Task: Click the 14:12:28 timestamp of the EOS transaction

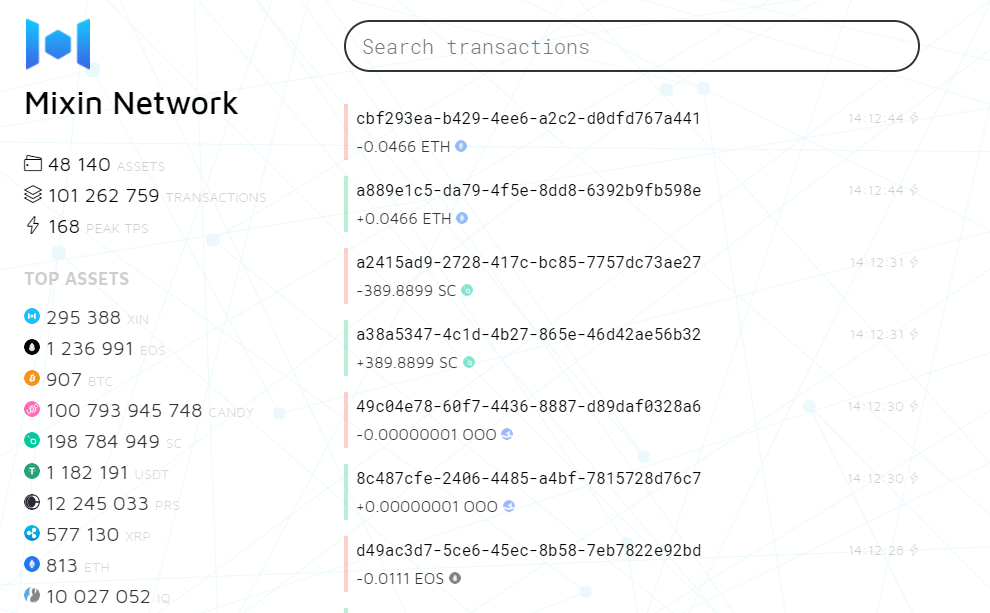Action: [875, 551]
